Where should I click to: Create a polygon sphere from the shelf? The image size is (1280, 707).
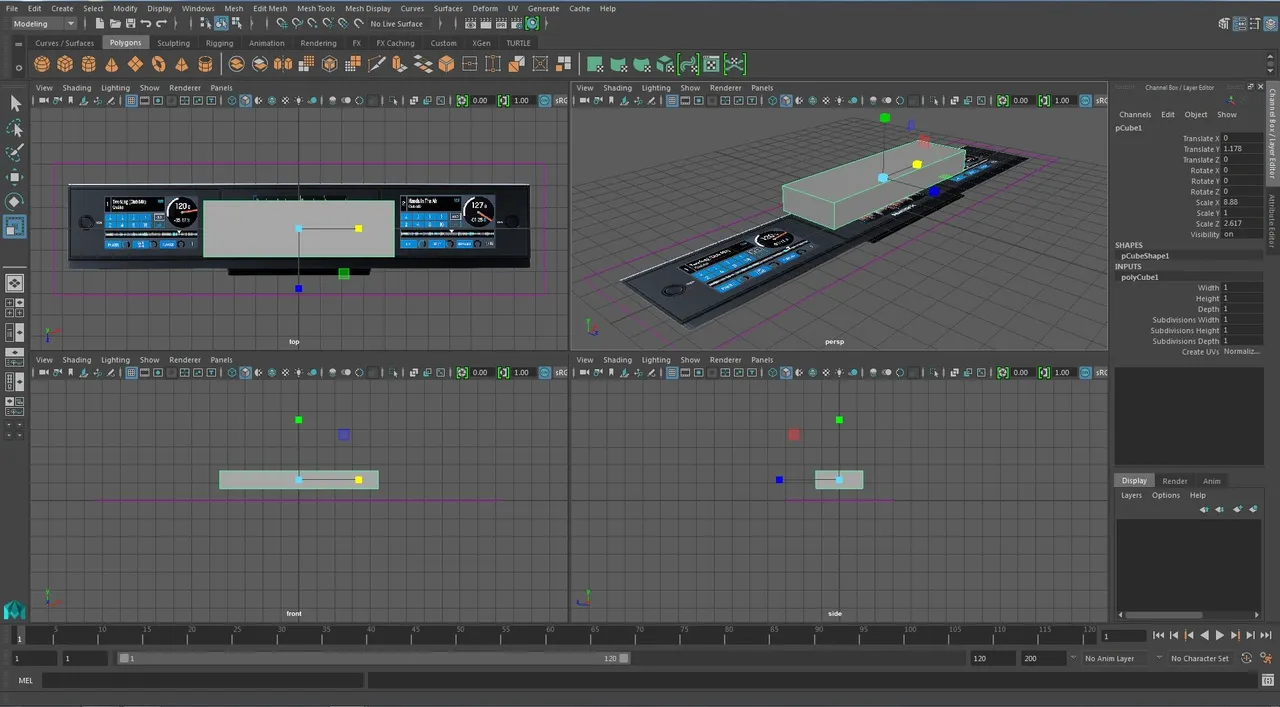click(42, 64)
